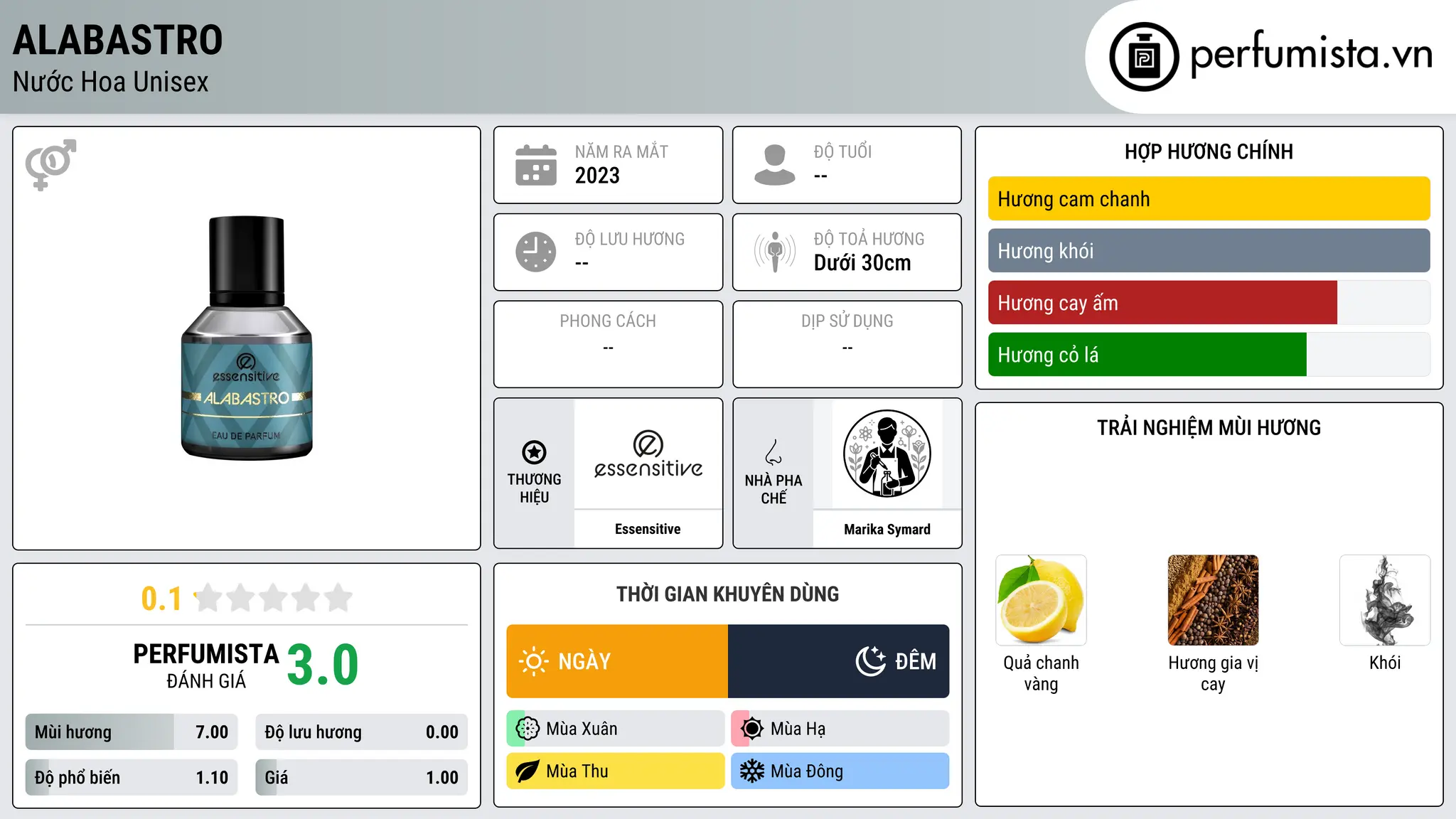Viewport: 1456px width, 819px height.
Task: Click the star badge icon above Thương hiệu
Action: click(534, 452)
